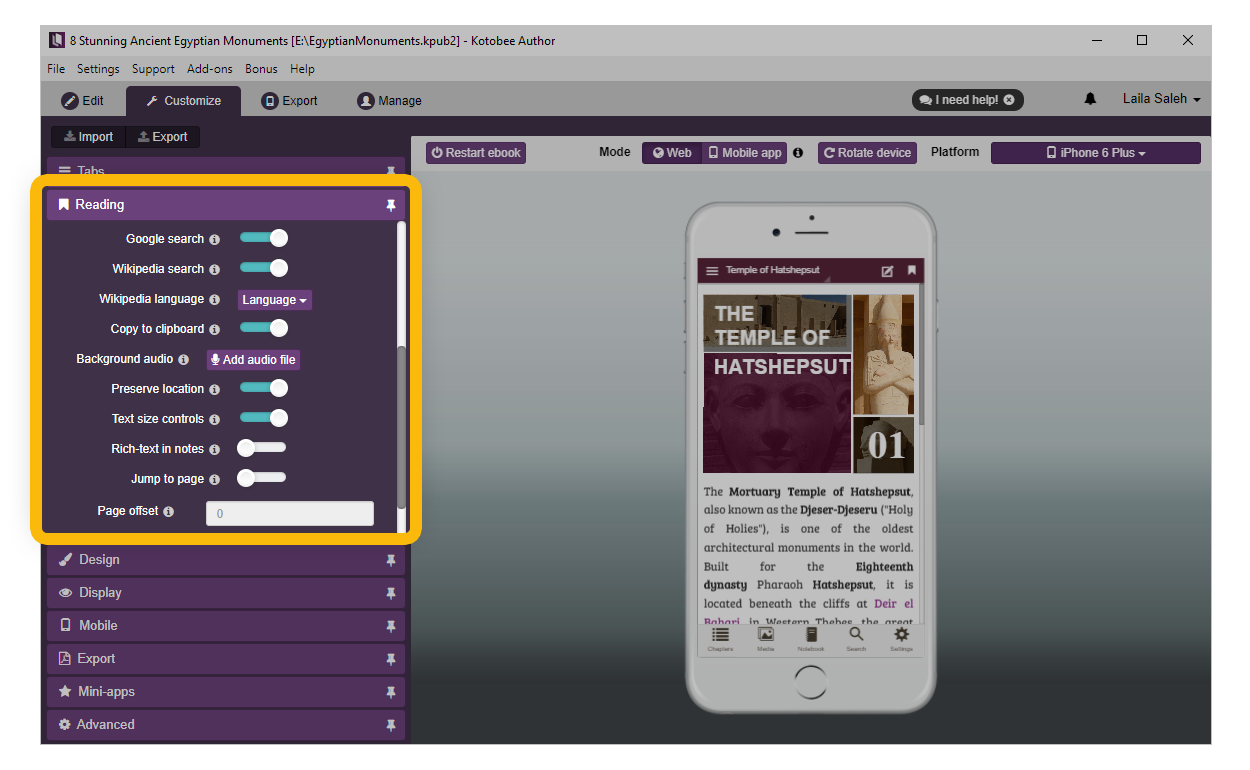1250x770 pixels.
Task: Toggle Text size controls switch
Action: (264, 418)
